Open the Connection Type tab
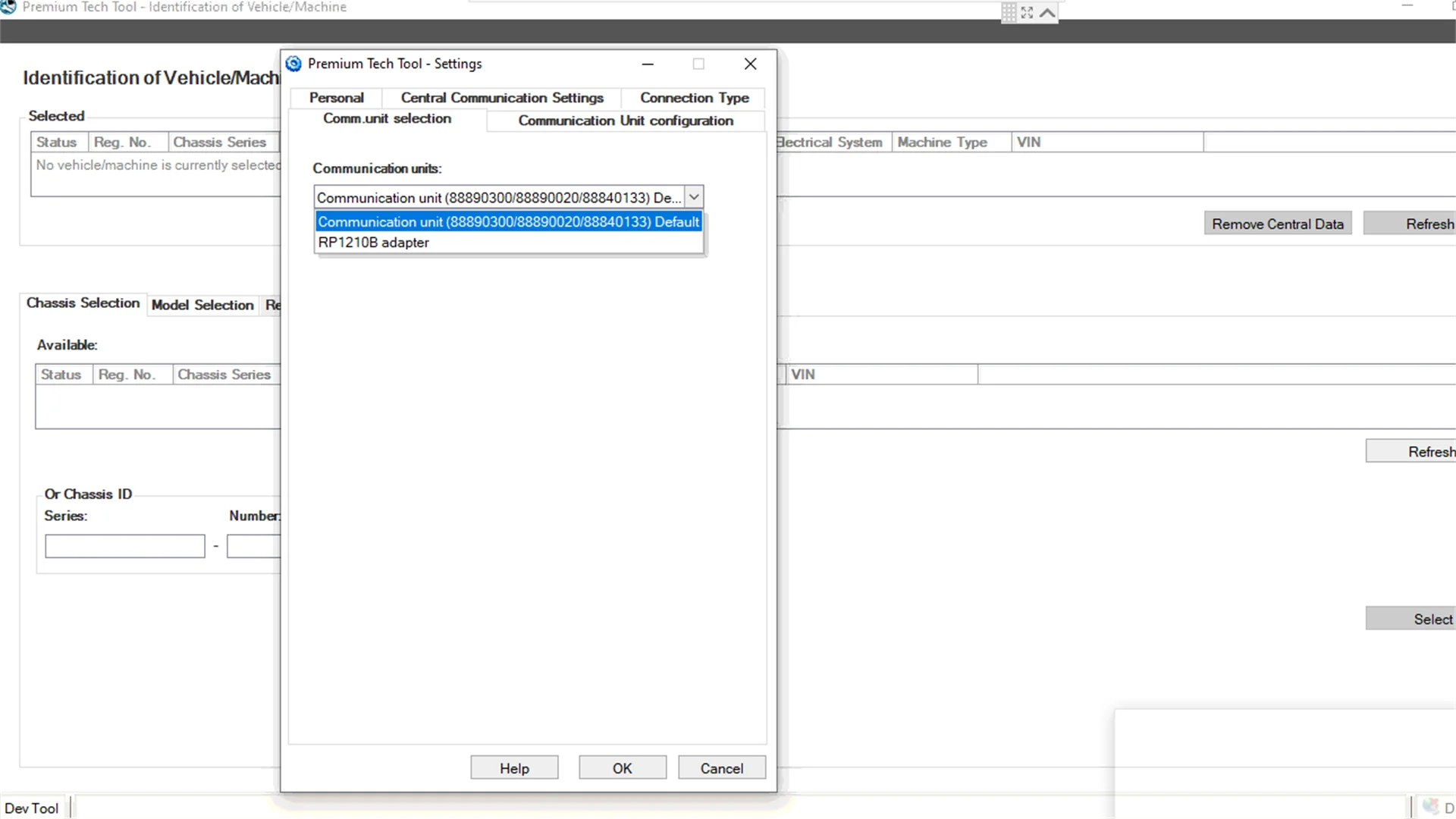1456x819 pixels. (694, 98)
